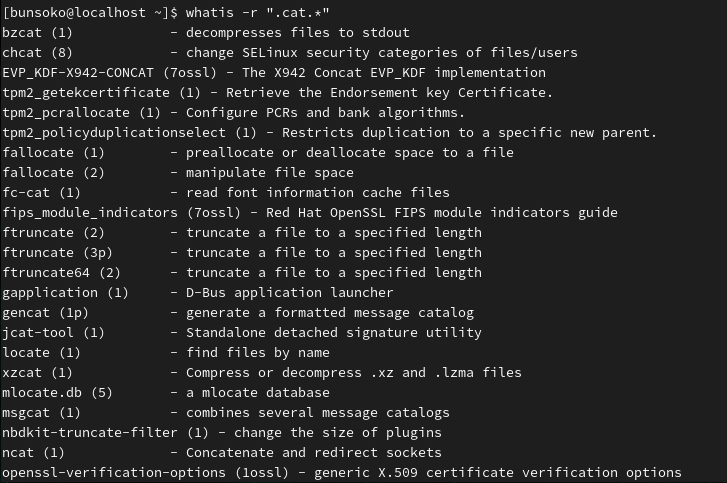Click the gapplication entry
Image resolution: width=727 pixels, height=483 pixels.
pos(50,293)
